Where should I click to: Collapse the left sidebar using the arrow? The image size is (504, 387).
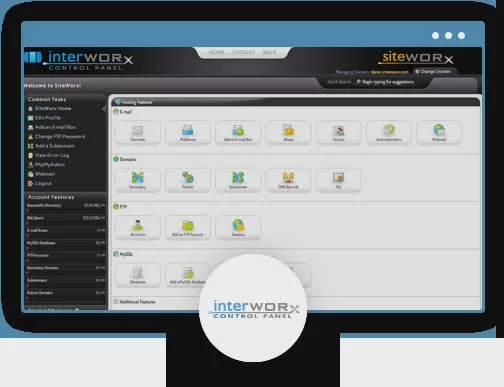(104, 109)
